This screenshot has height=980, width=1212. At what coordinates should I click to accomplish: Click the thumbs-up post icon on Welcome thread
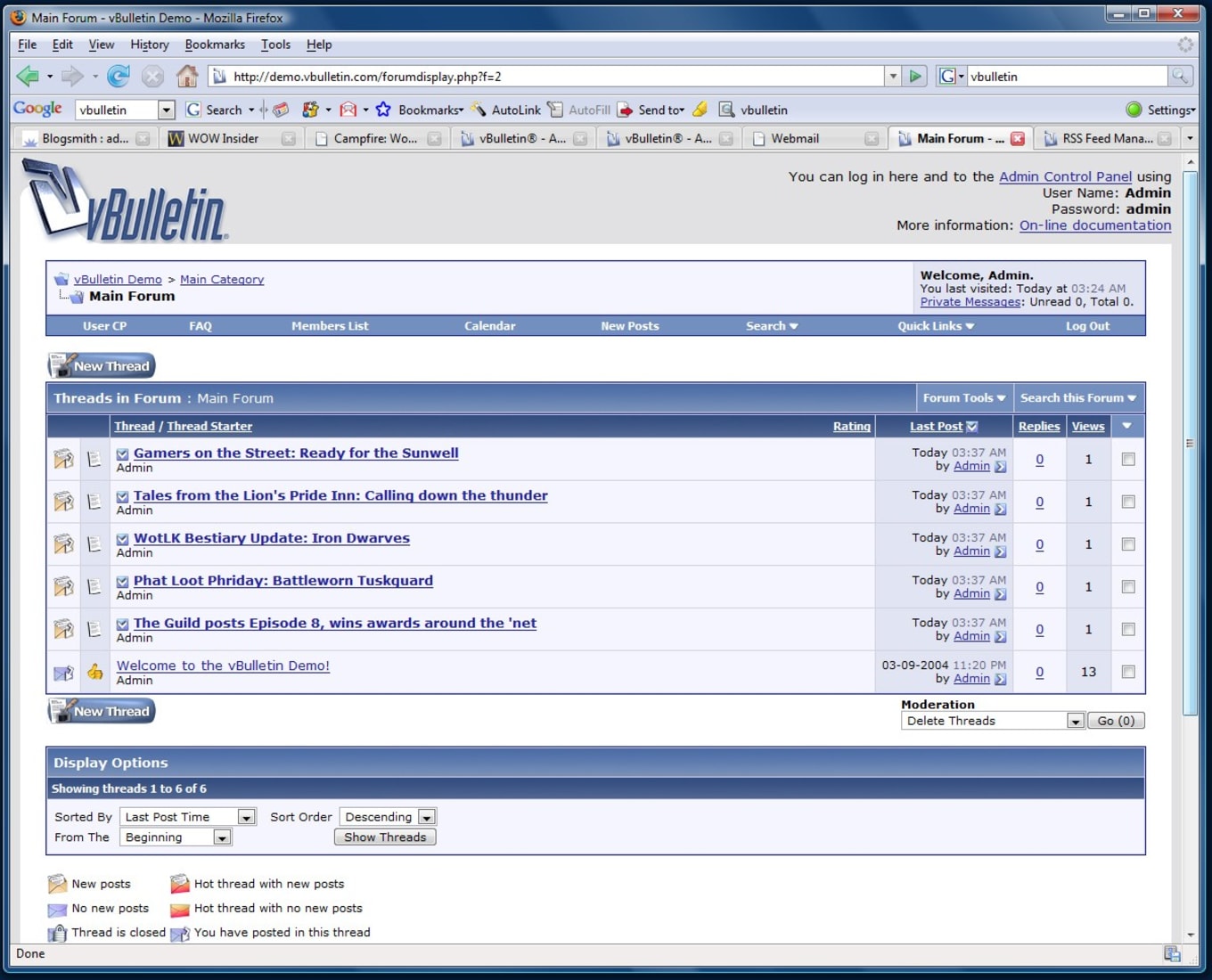pos(94,672)
